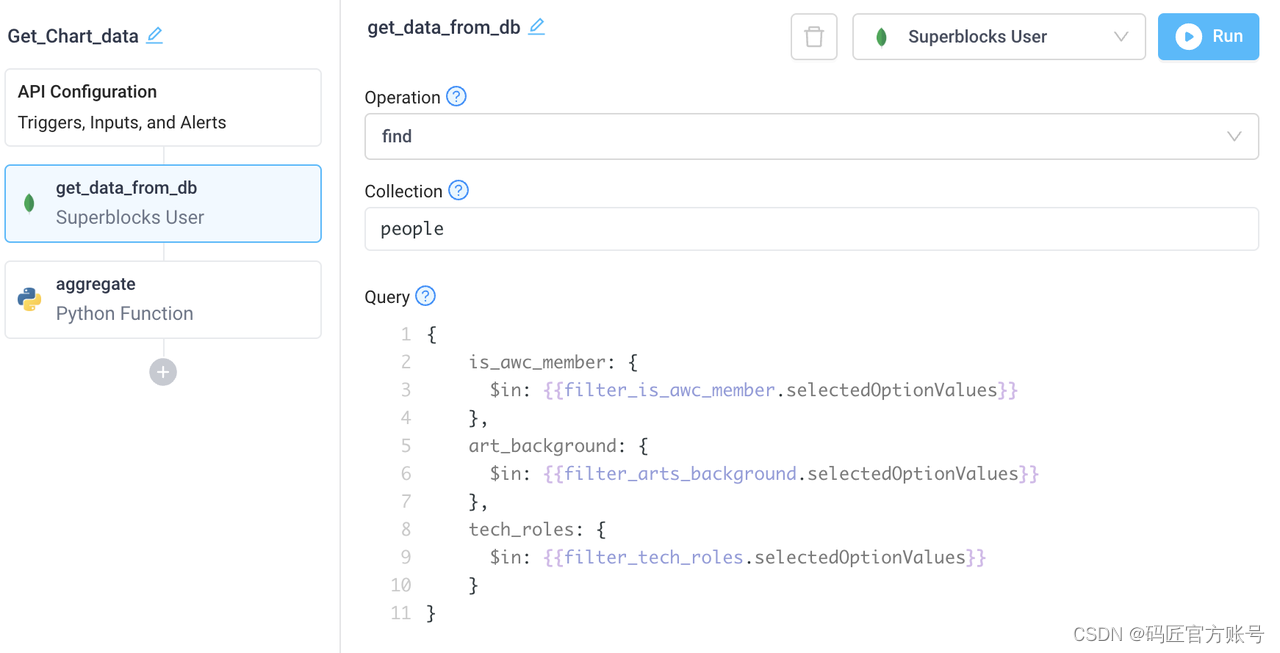Viewport: 1280px width, 653px height.
Task: Click line number 1 in query editor
Action: (405, 334)
